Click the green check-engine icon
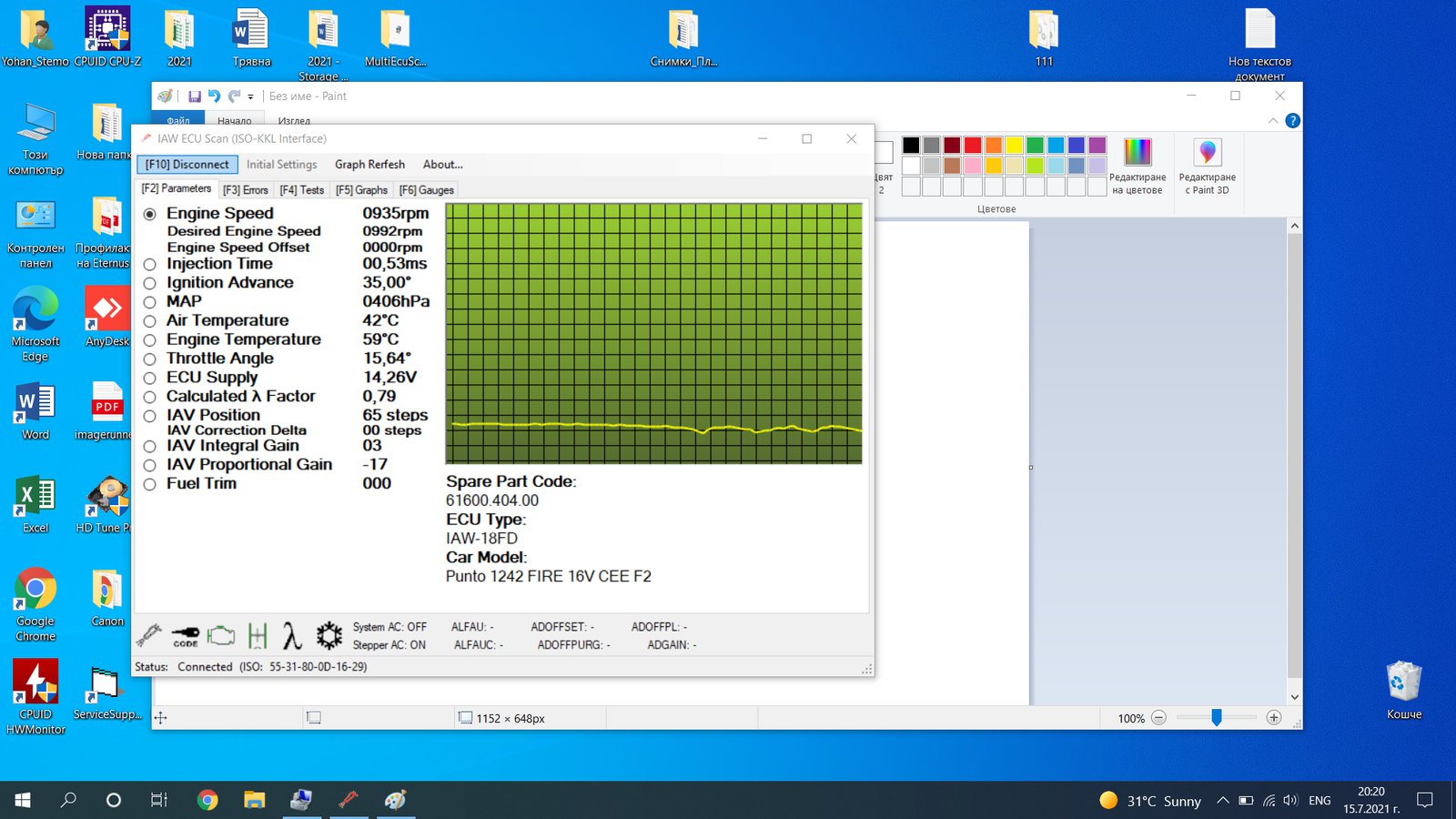 (x=220, y=635)
